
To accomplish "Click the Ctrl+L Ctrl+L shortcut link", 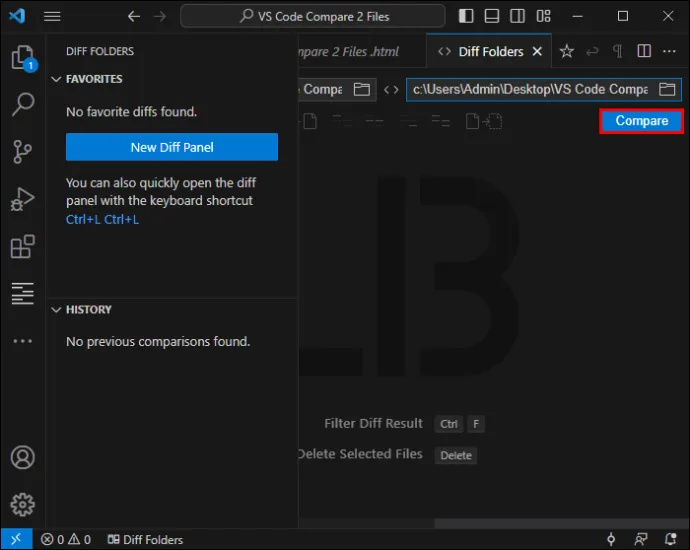I will click(103, 219).
